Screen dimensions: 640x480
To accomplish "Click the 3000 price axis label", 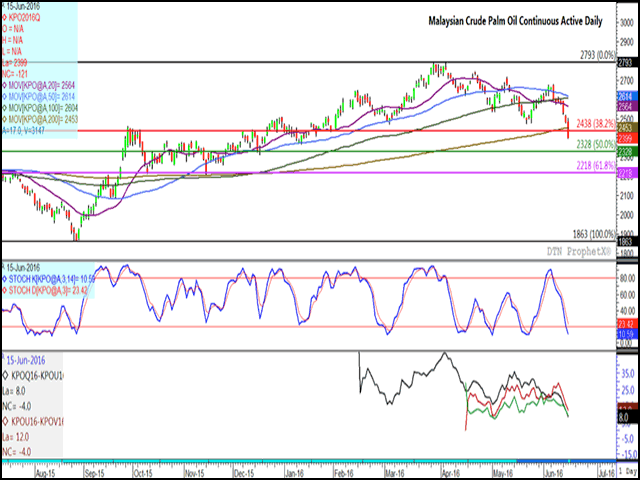I will [627, 24].
